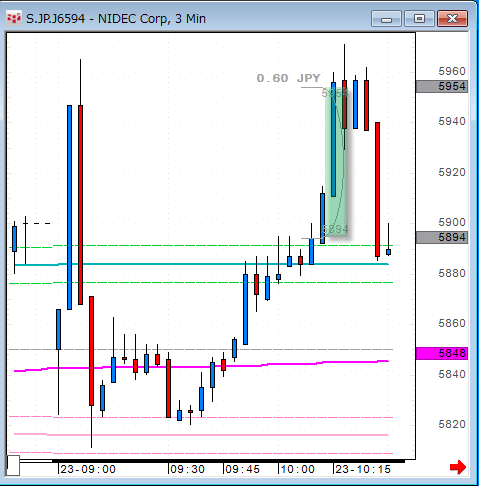Click the magenta 5848 price label
The image size is (479, 486).
click(x=442, y=353)
